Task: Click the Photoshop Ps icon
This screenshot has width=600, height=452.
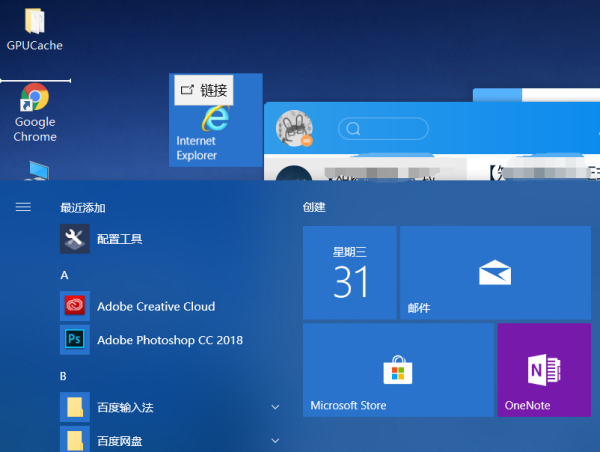Action: (x=75, y=339)
